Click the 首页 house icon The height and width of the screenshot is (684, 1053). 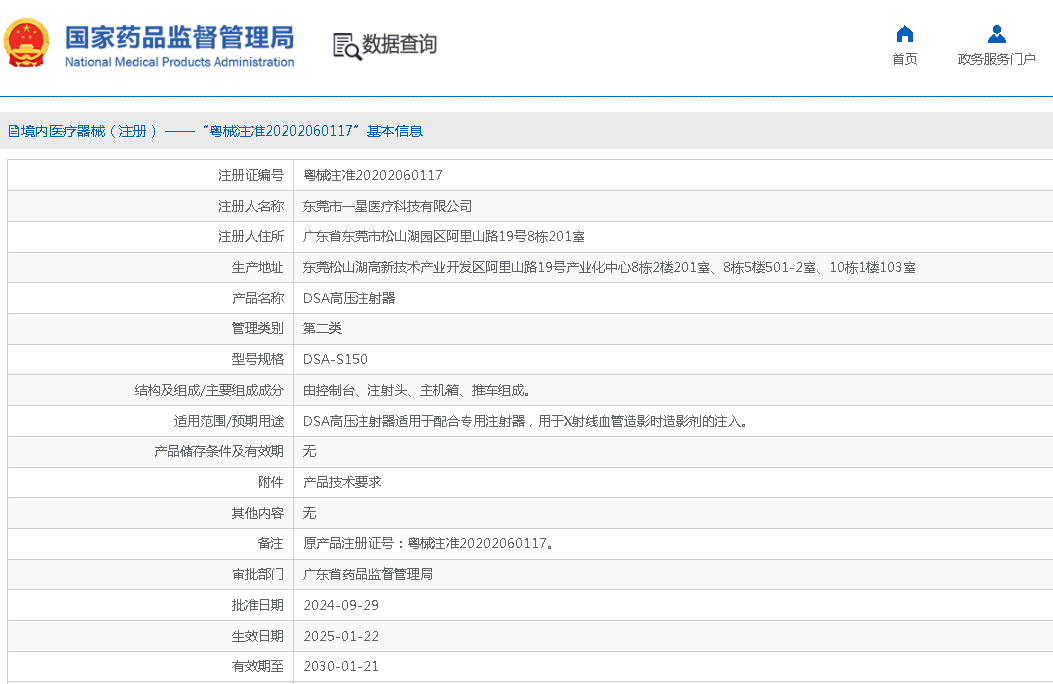coord(904,34)
